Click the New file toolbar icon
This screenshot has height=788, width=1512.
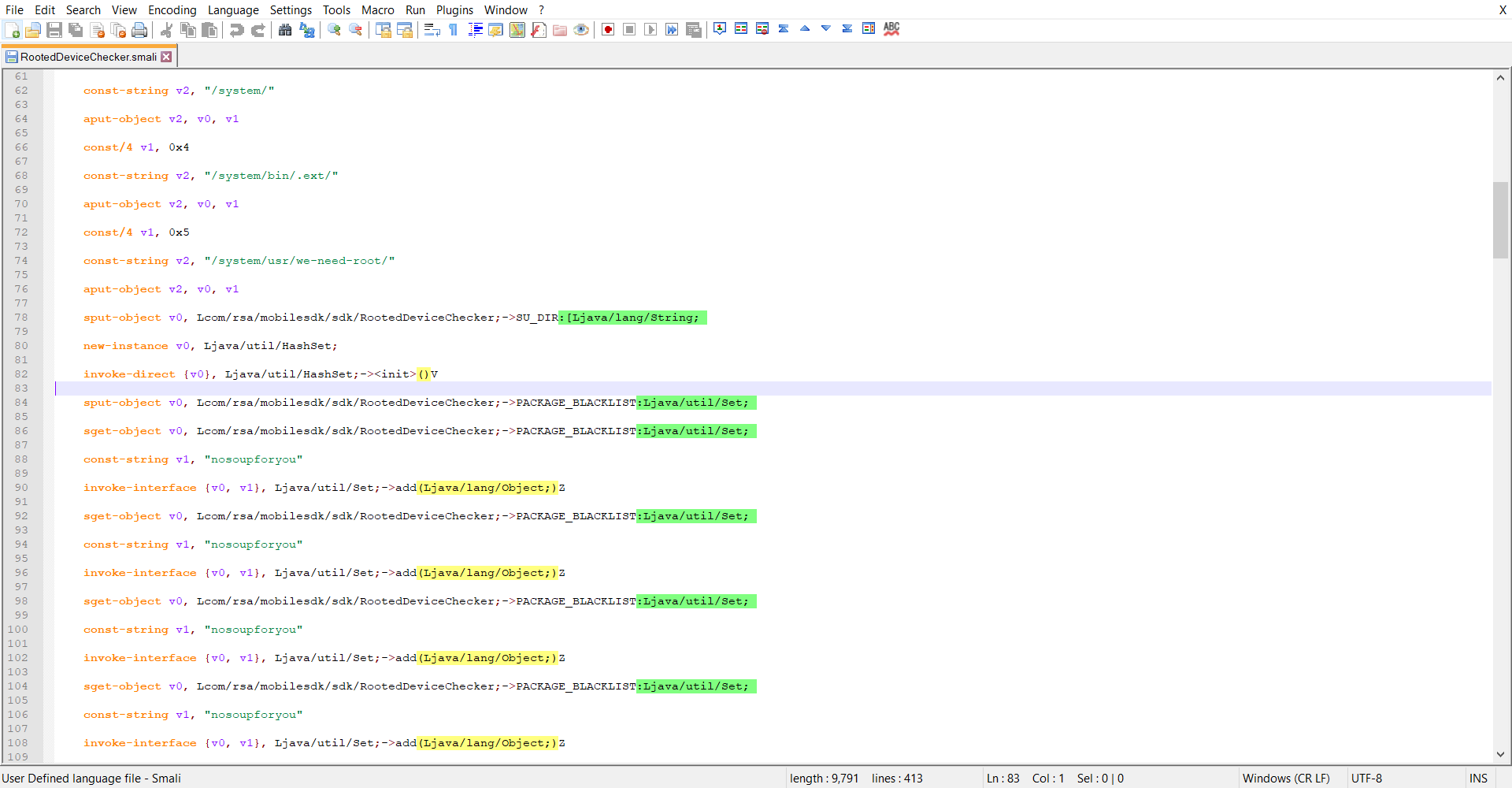pos(12,30)
